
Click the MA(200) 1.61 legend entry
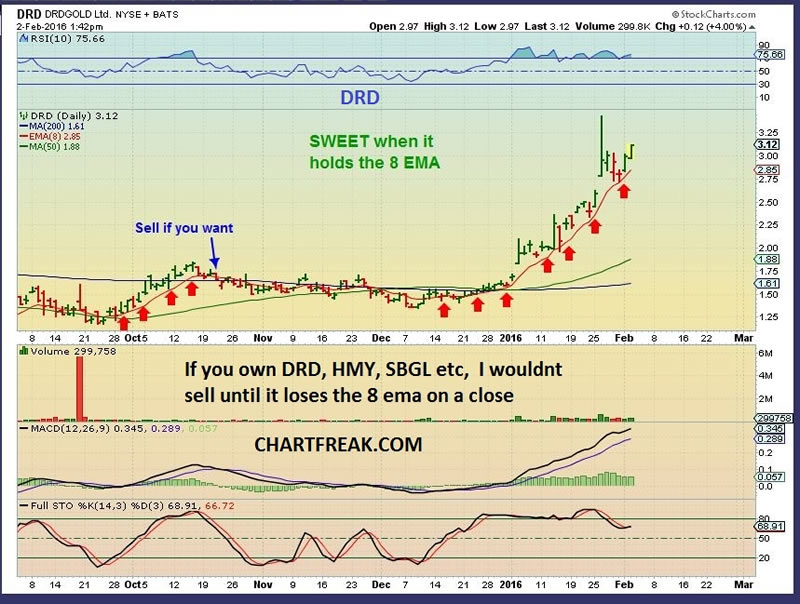[52, 126]
